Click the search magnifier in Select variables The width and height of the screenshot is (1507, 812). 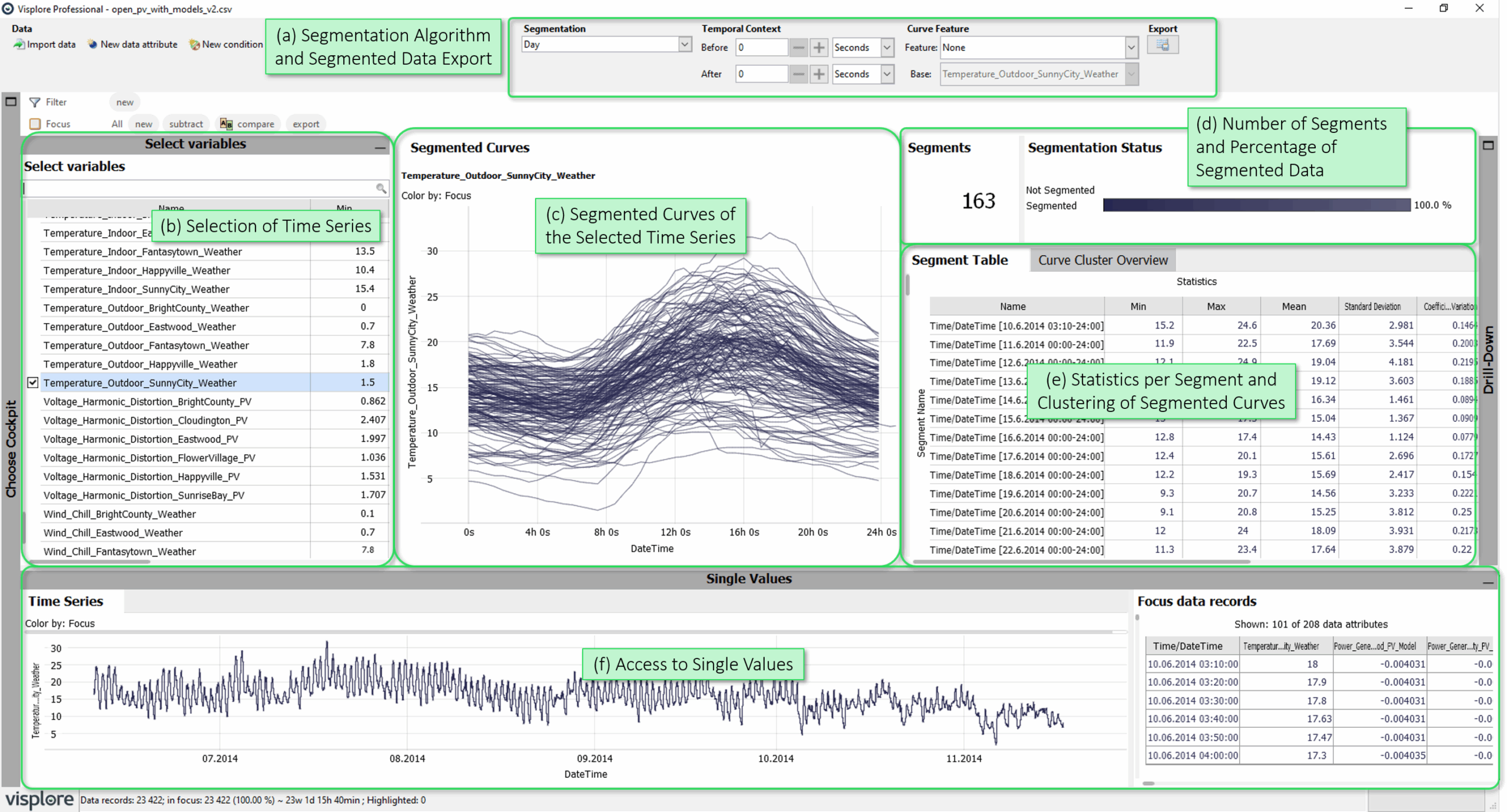coord(380,188)
